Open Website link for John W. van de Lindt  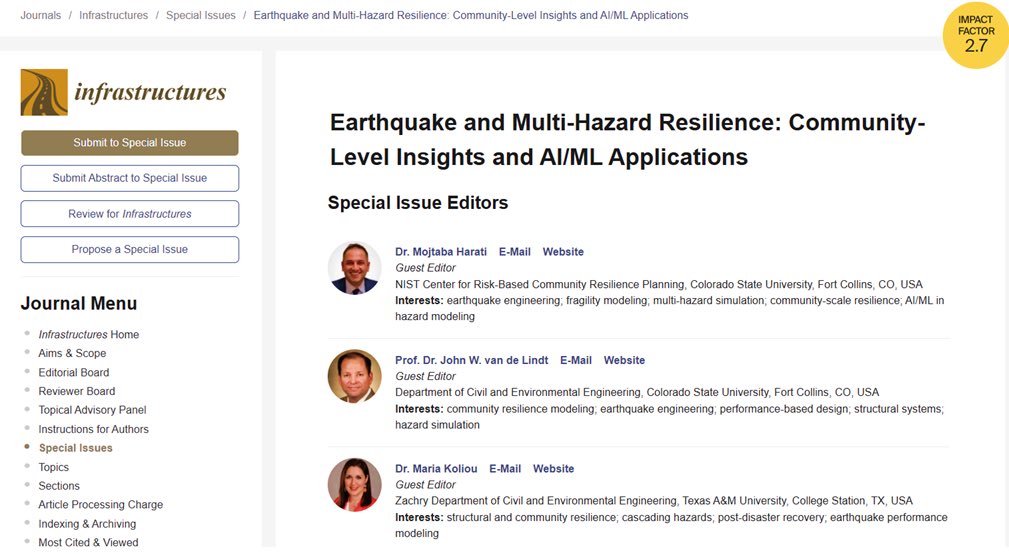click(x=624, y=361)
